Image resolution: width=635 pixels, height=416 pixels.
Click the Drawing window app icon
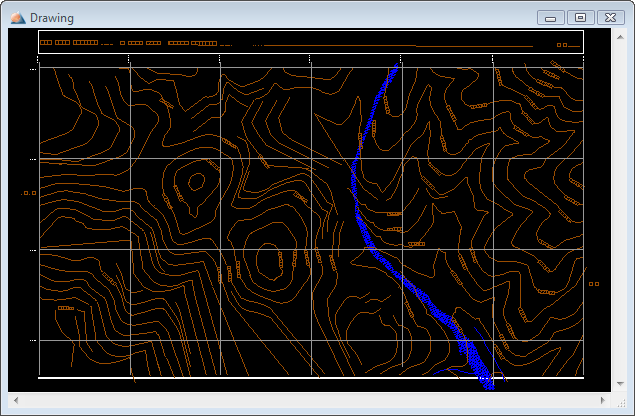tap(18, 18)
